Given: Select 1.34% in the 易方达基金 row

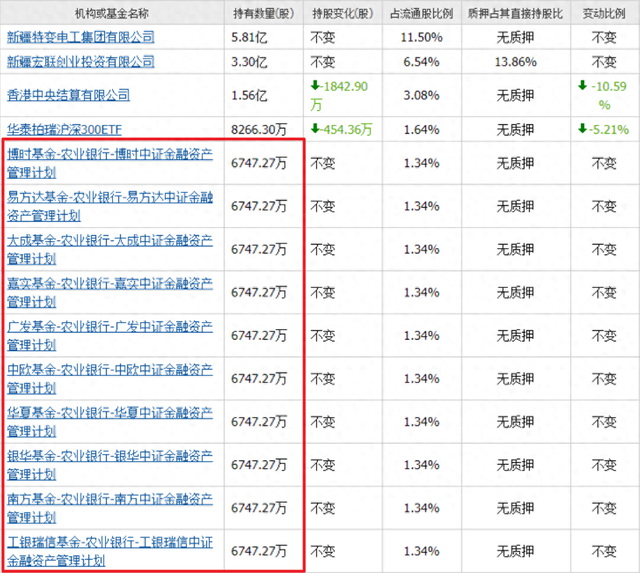Looking at the screenshot, I should coord(422,207).
